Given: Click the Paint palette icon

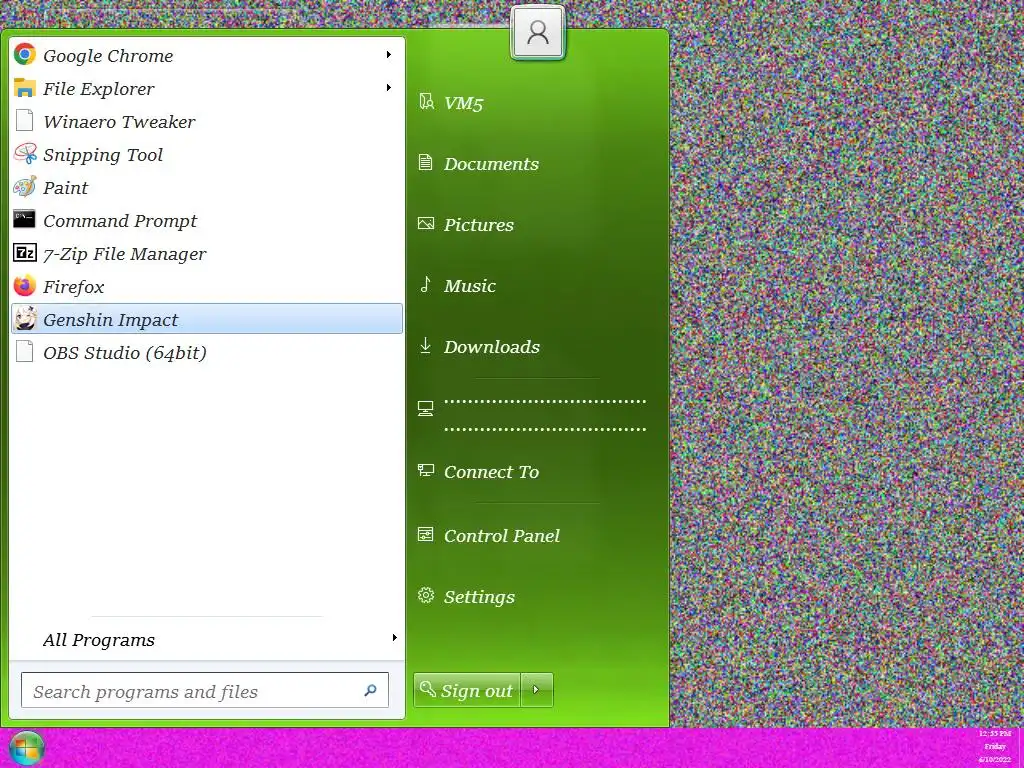Looking at the screenshot, I should coord(25,187).
